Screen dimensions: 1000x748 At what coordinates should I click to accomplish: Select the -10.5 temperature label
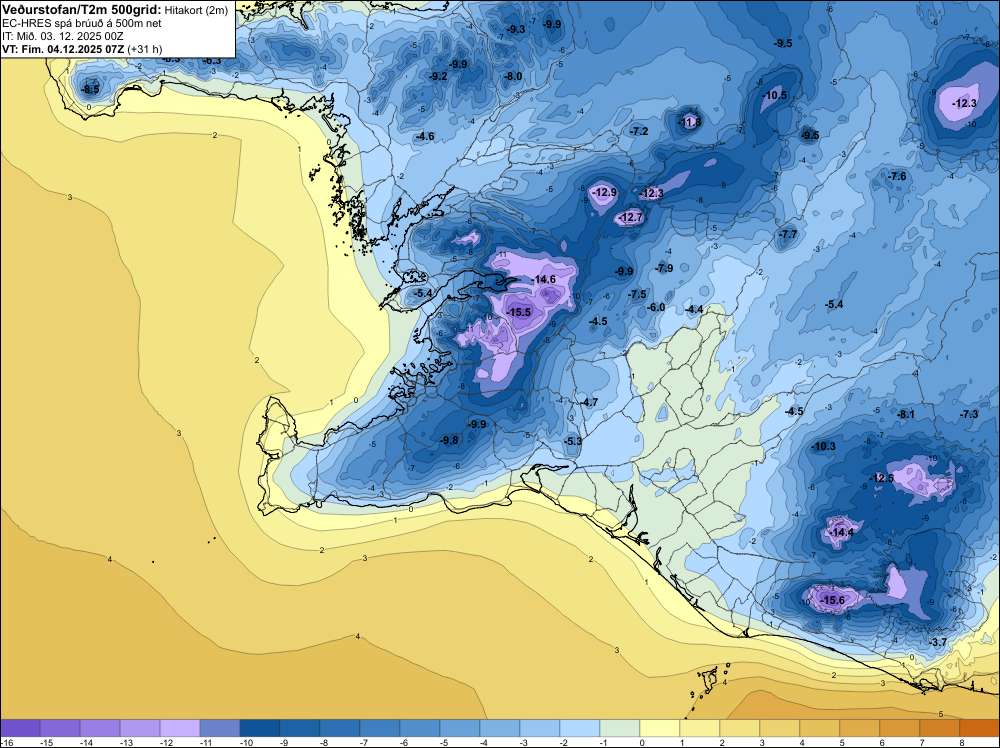(x=775, y=95)
